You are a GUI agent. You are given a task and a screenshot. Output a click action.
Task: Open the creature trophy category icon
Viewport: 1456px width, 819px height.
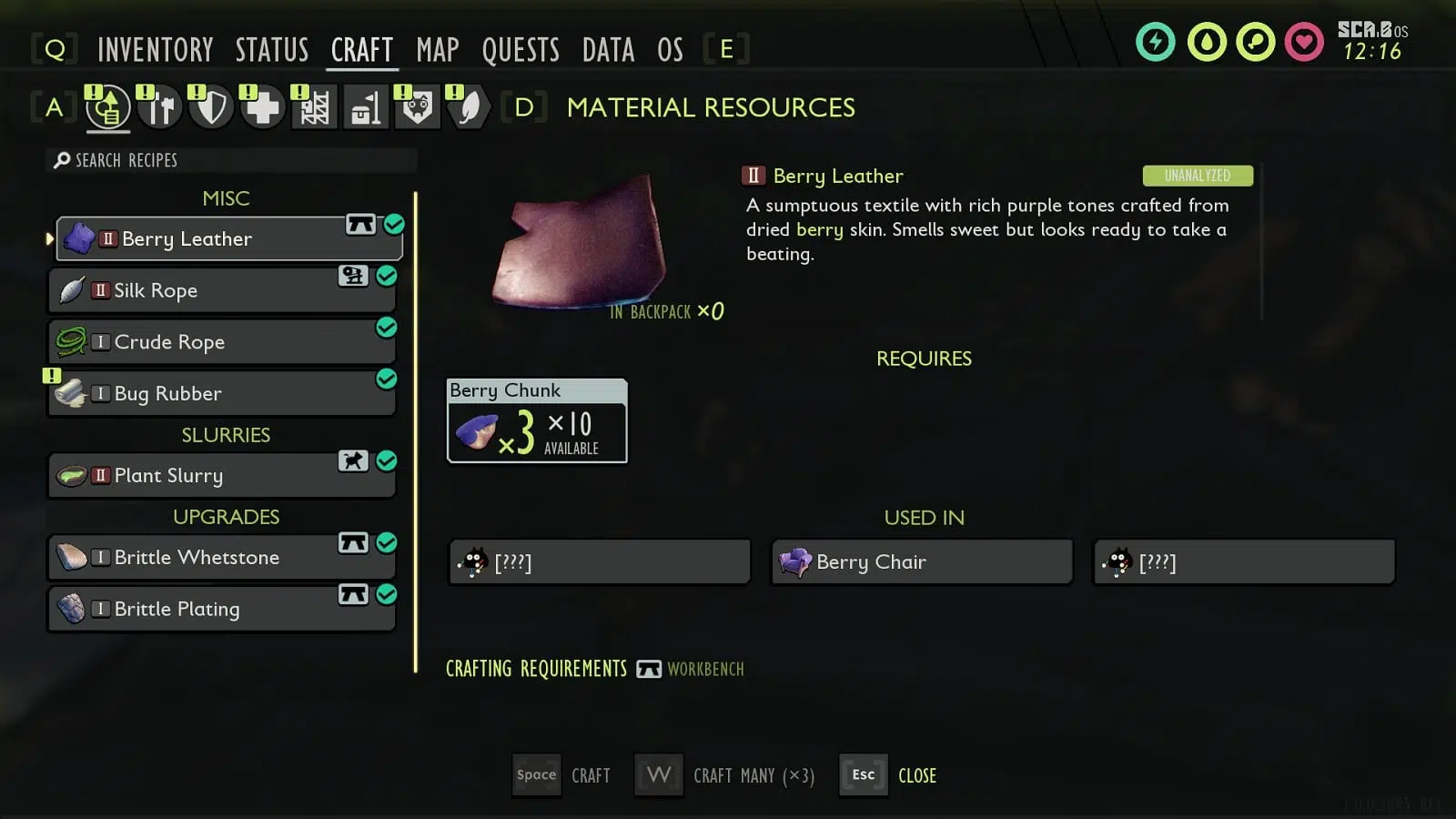click(417, 108)
